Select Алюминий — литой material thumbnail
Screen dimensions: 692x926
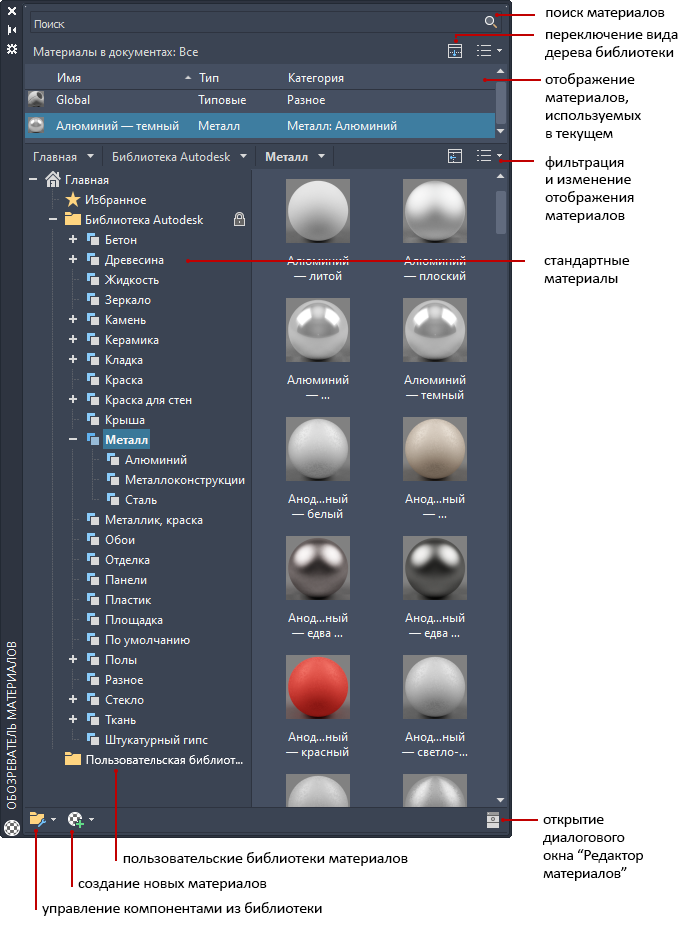coord(318,211)
